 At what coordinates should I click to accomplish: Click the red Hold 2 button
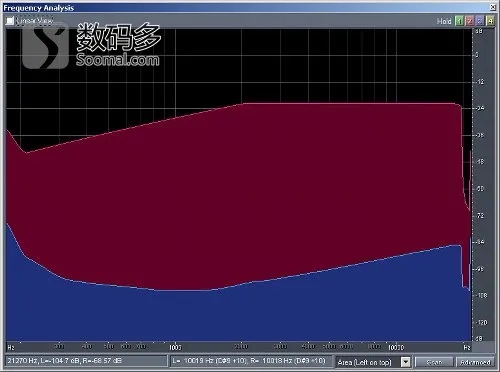pos(470,21)
